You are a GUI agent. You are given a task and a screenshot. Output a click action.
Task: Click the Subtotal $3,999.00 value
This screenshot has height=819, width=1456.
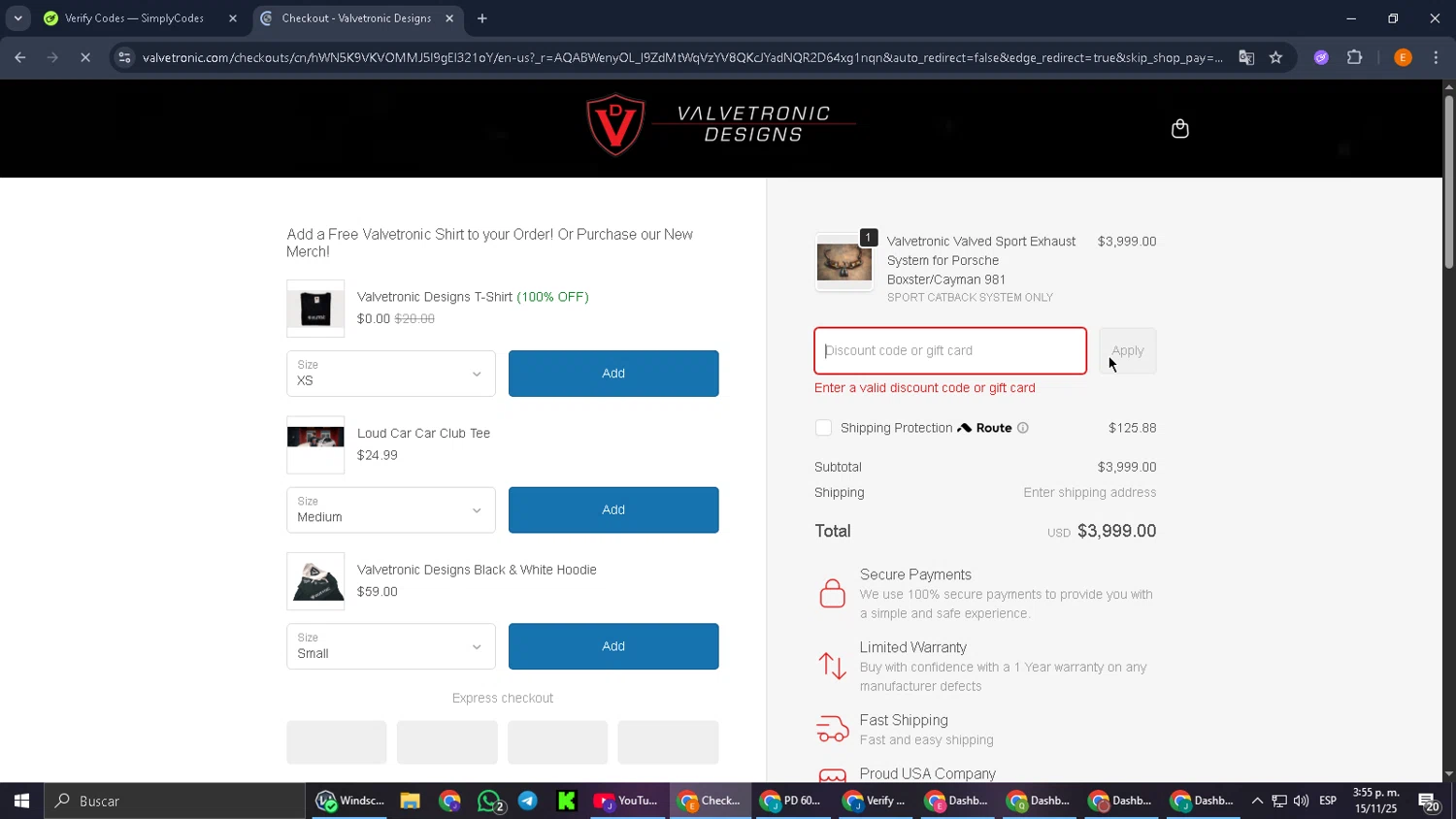tap(1127, 467)
